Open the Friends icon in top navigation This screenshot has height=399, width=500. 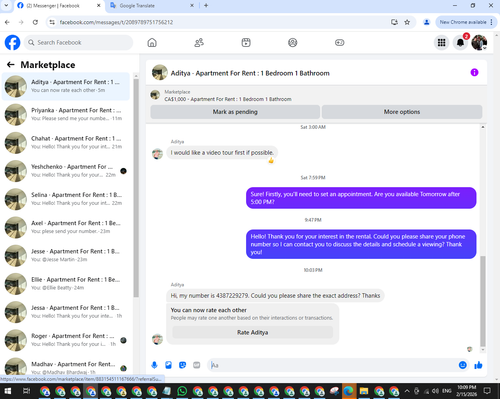coord(199,42)
